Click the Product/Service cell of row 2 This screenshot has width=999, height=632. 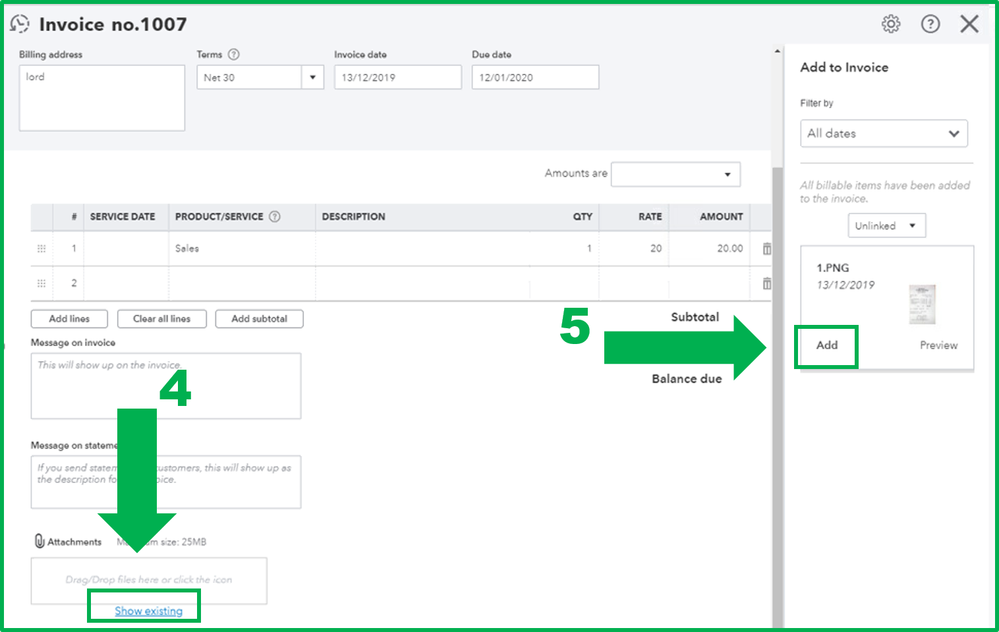tap(242, 283)
